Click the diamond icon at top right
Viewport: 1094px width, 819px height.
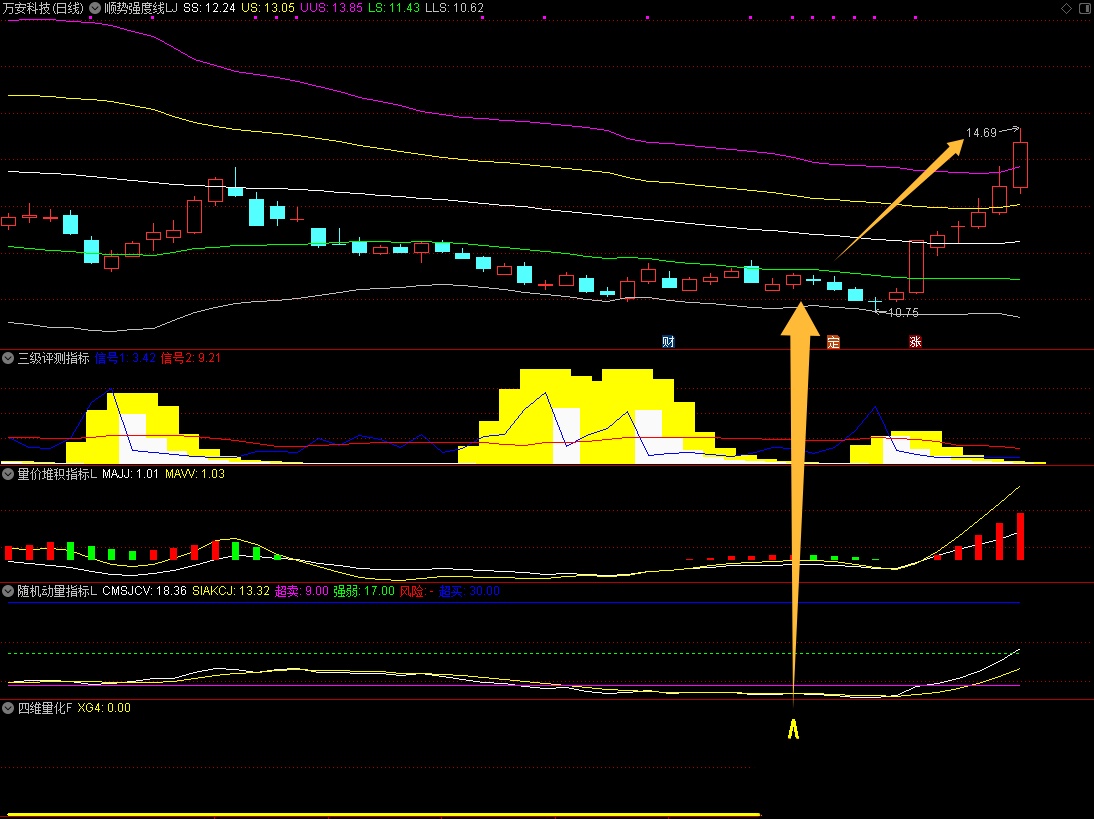point(1066,7)
